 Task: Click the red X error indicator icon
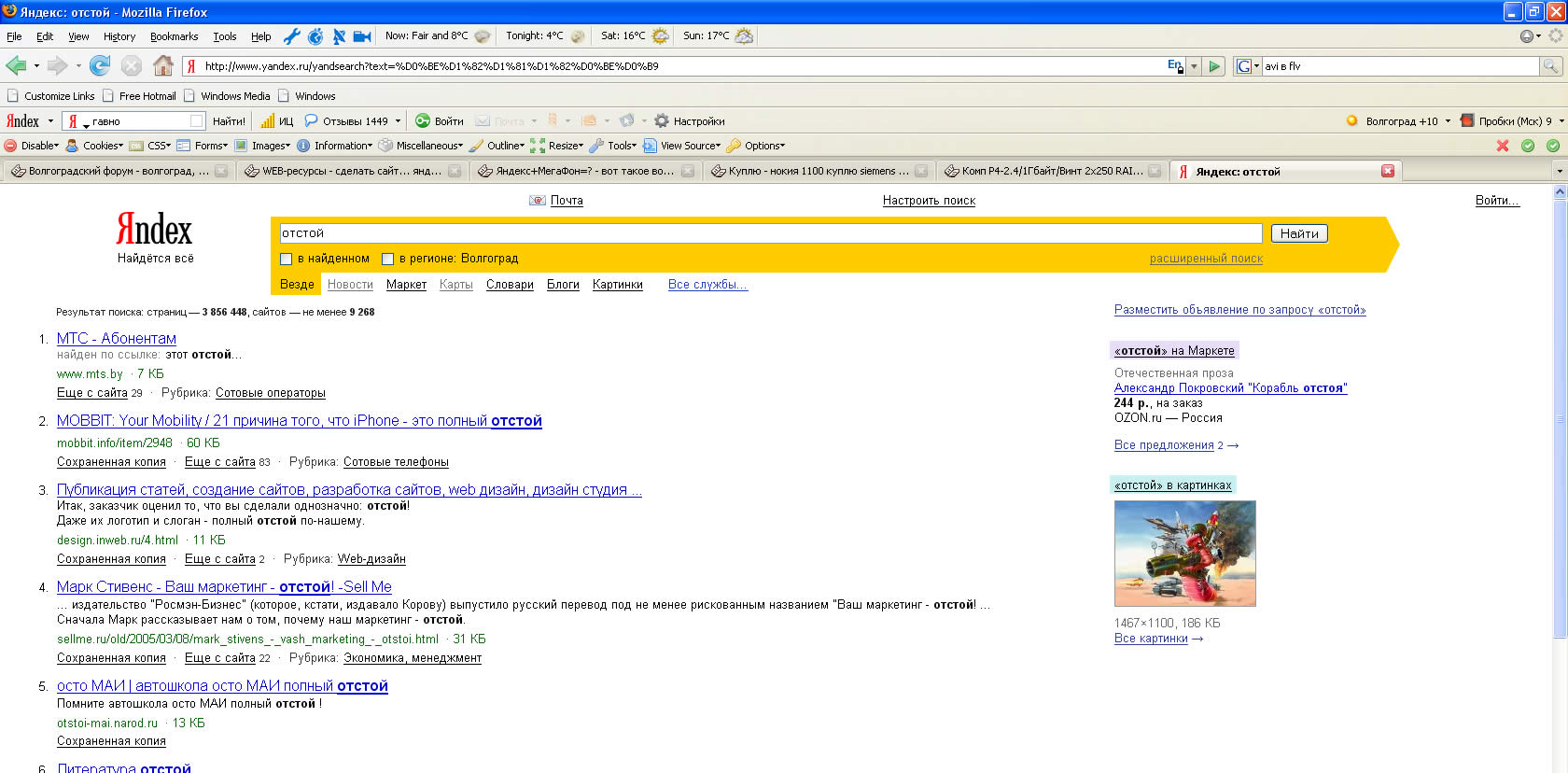pos(1503,146)
